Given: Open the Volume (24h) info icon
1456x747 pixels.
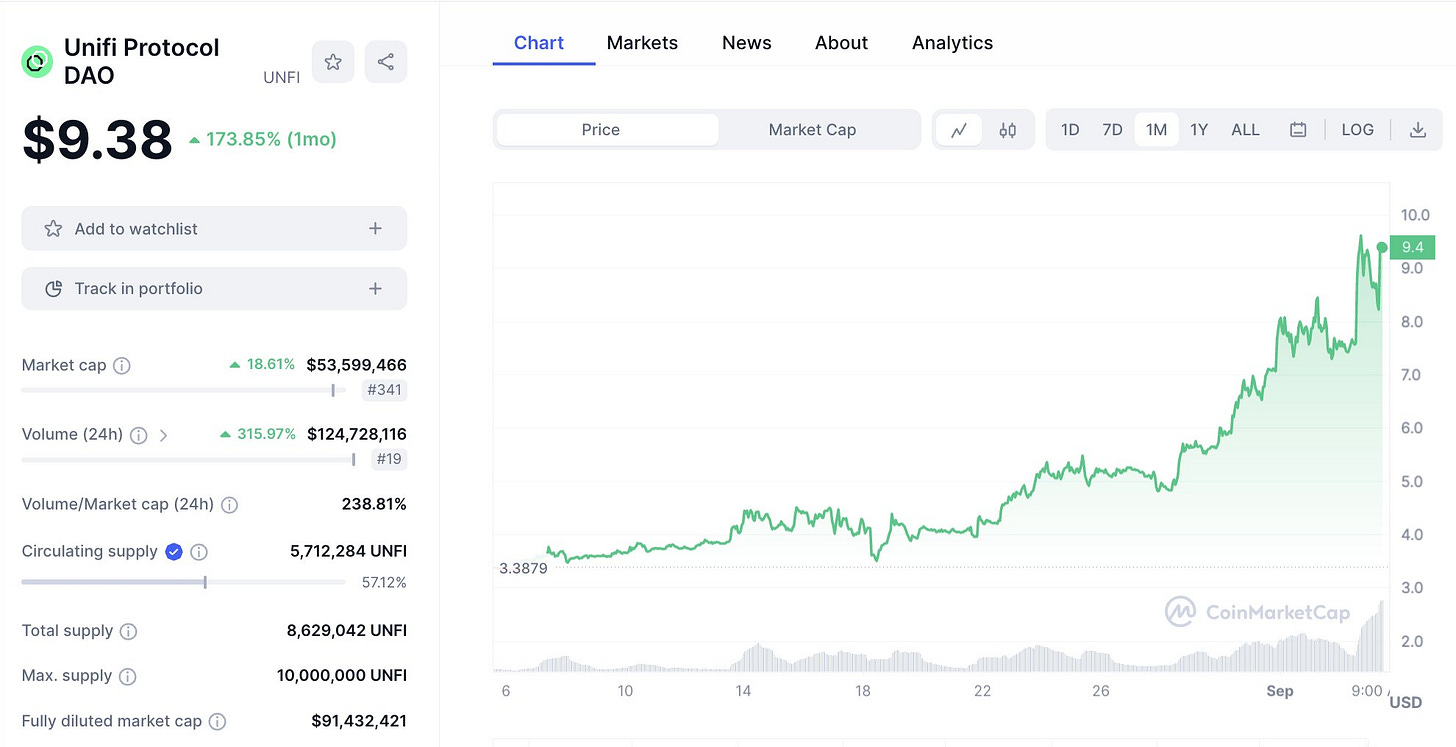Looking at the screenshot, I should pos(139,435).
